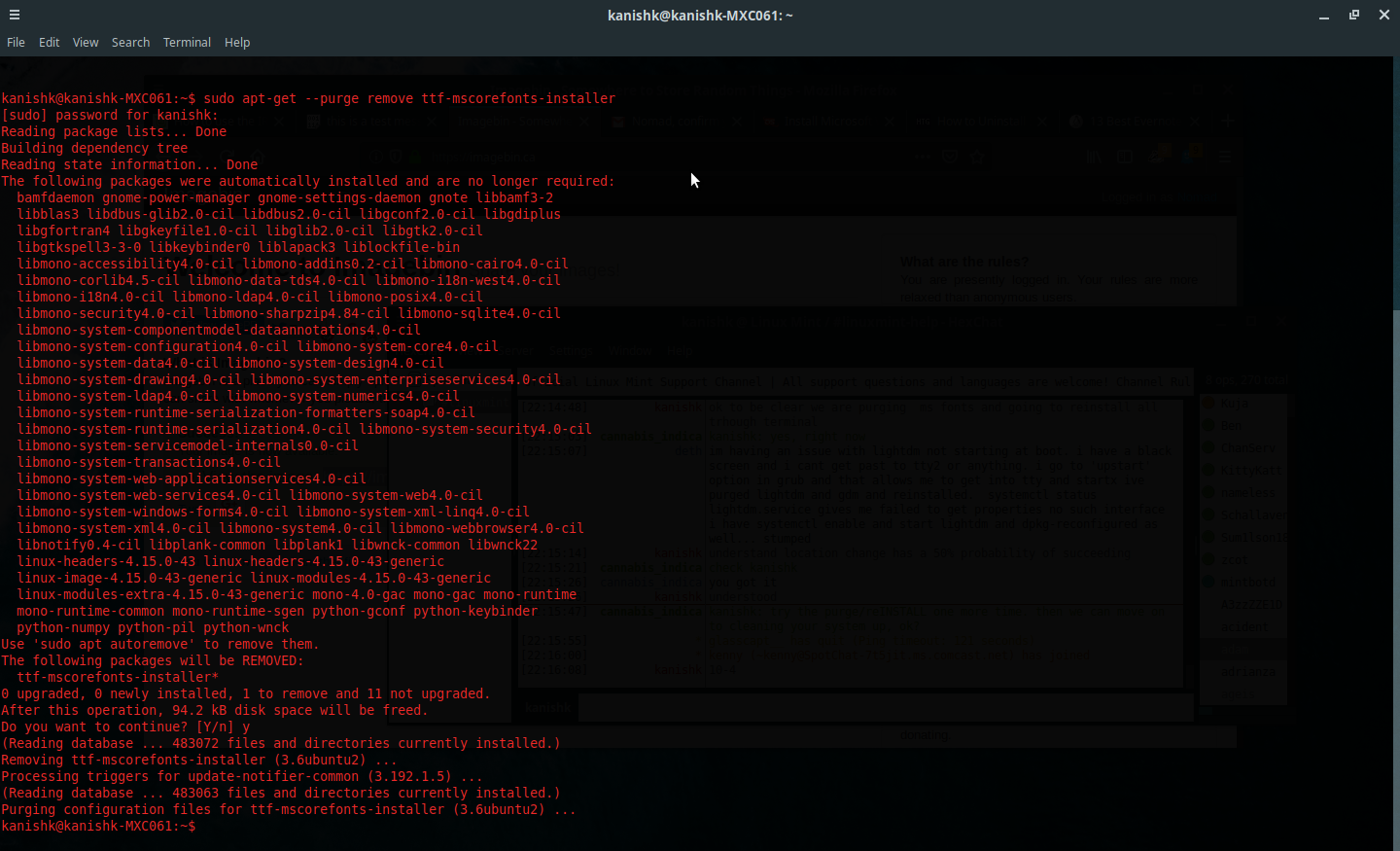The width and height of the screenshot is (1400, 851).
Task: Close the terminal window
Action: click(1384, 16)
